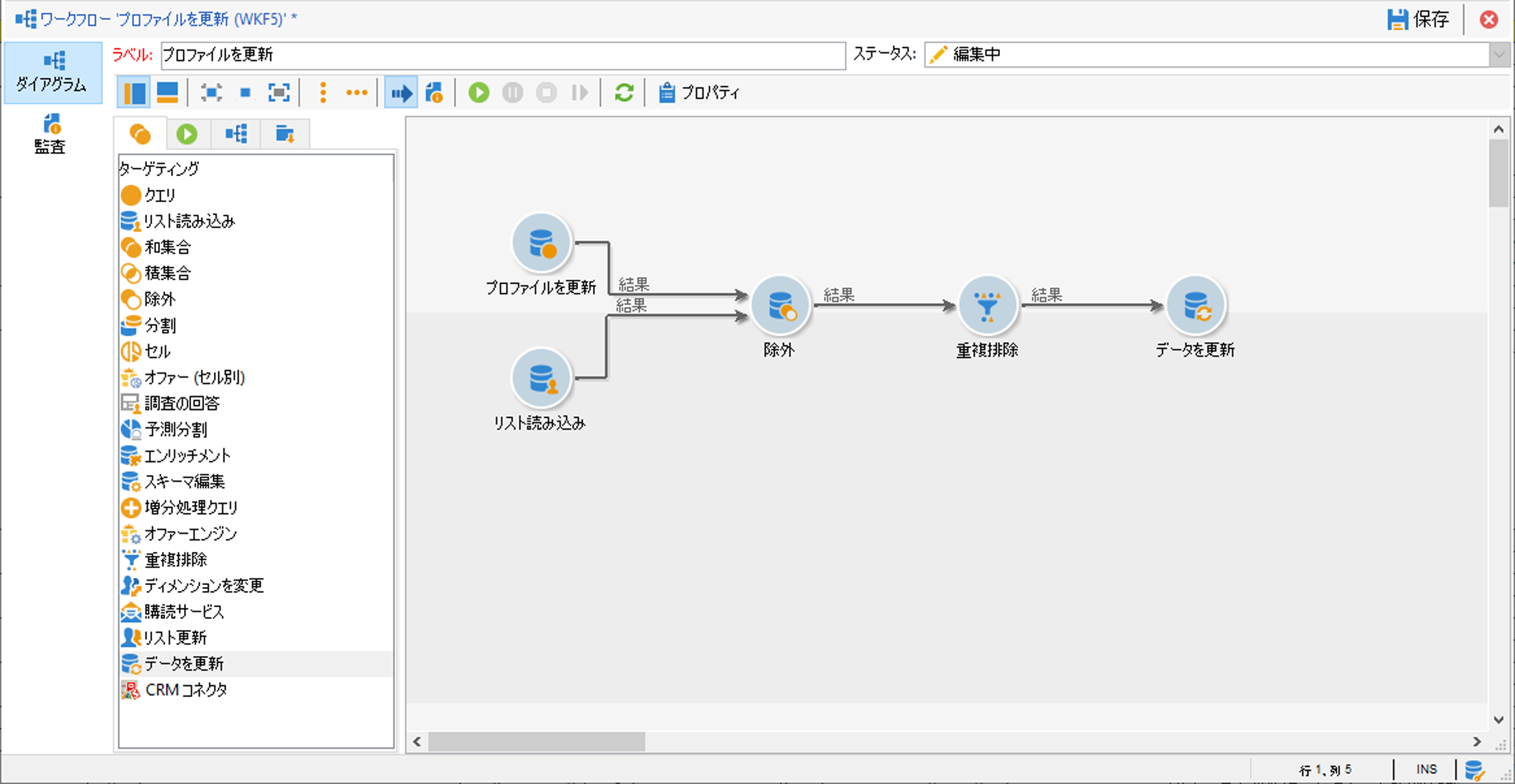The height and width of the screenshot is (784, 1515).
Task: Select the 重複排除 funnel node
Action: [987, 306]
